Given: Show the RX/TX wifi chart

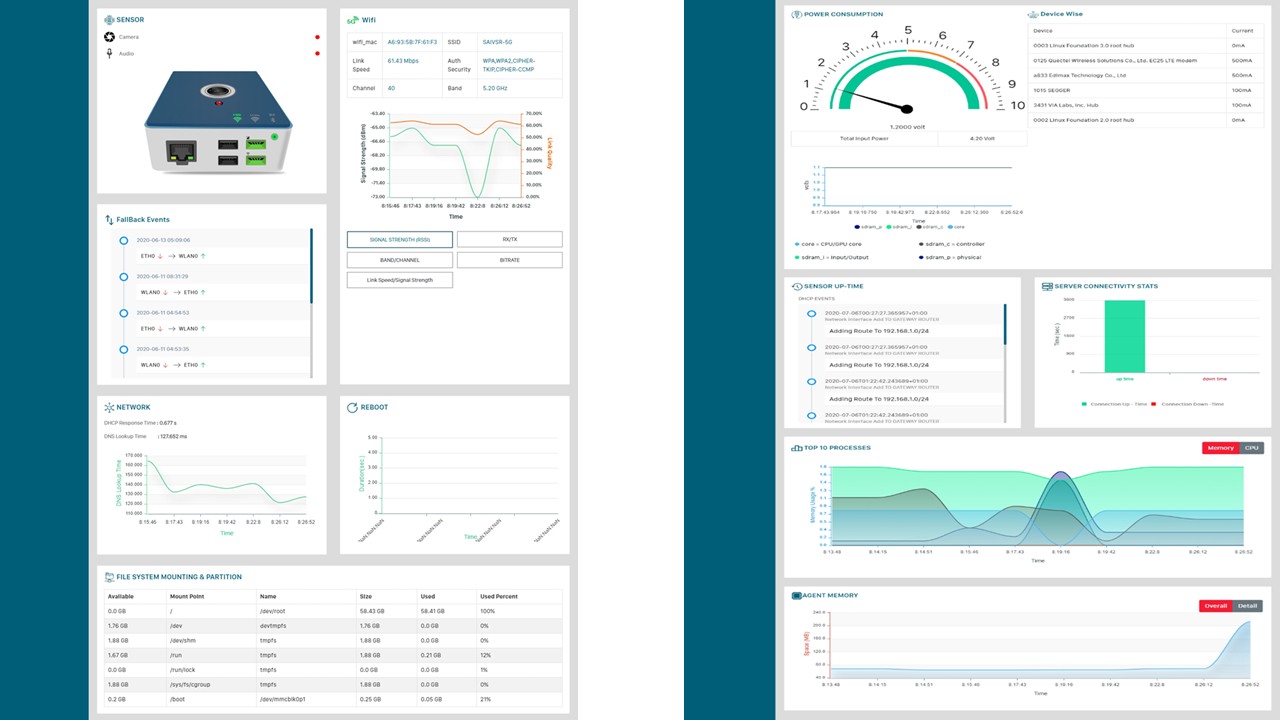Looking at the screenshot, I should 509,240.
